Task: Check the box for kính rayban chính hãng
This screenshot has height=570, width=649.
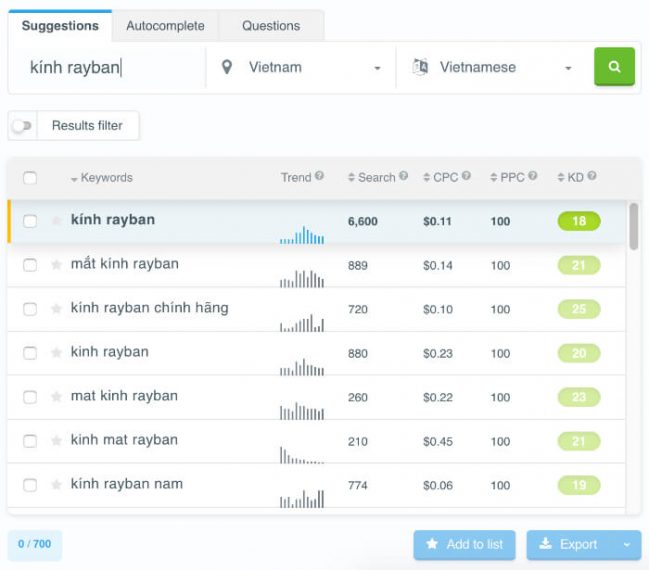Action: pyautogui.click(x=30, y=309)
